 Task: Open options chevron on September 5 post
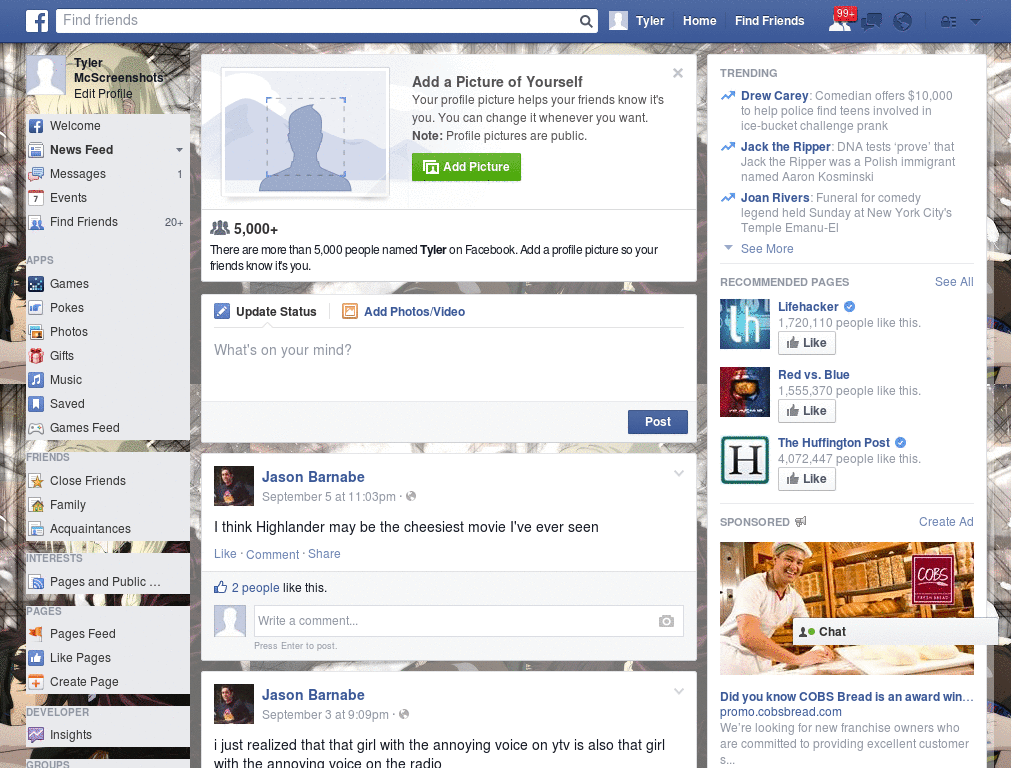point(679,473)
